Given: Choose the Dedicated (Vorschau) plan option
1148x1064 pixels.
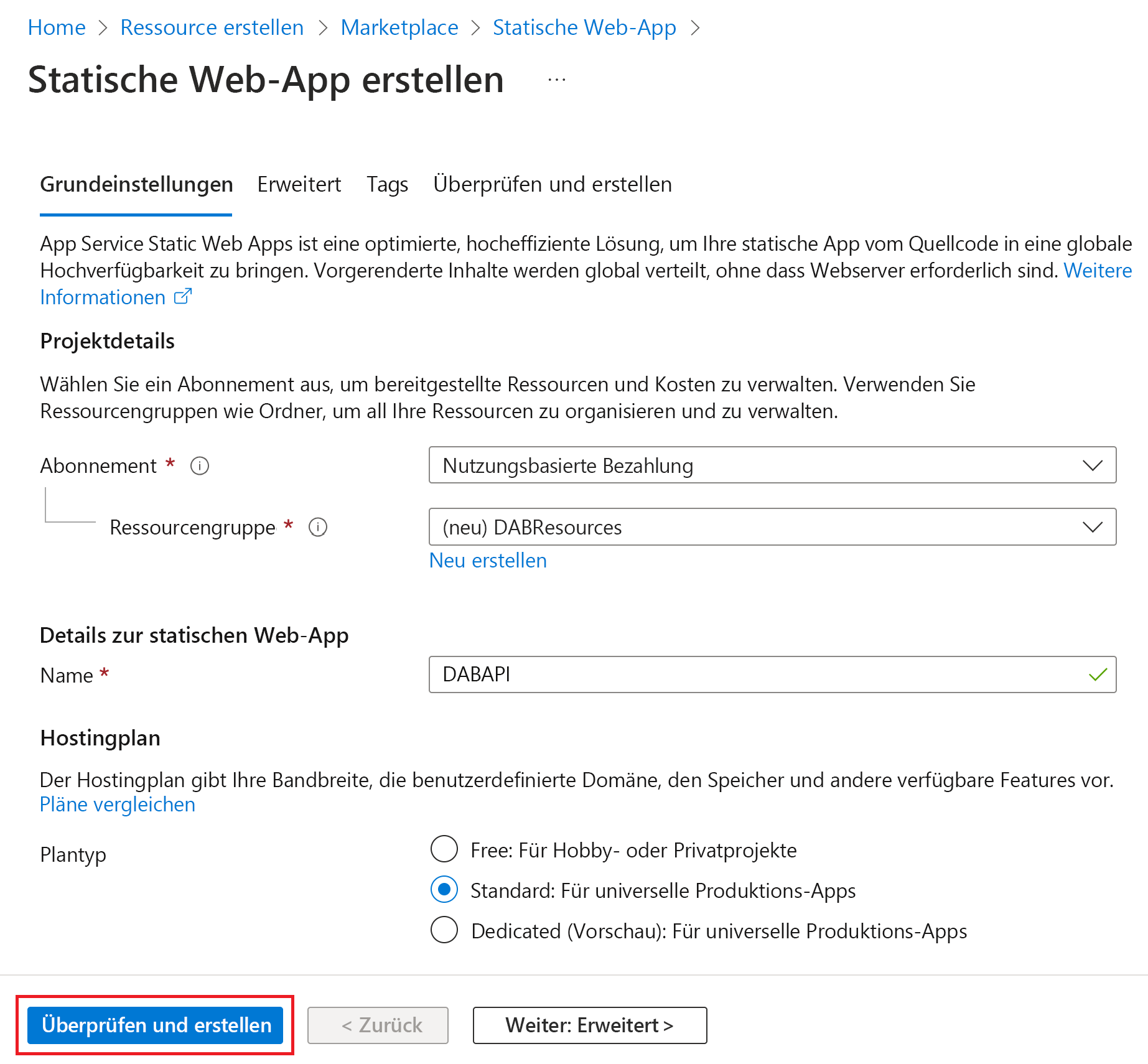Looking at the screenshot, I should (x=444, y=930).
